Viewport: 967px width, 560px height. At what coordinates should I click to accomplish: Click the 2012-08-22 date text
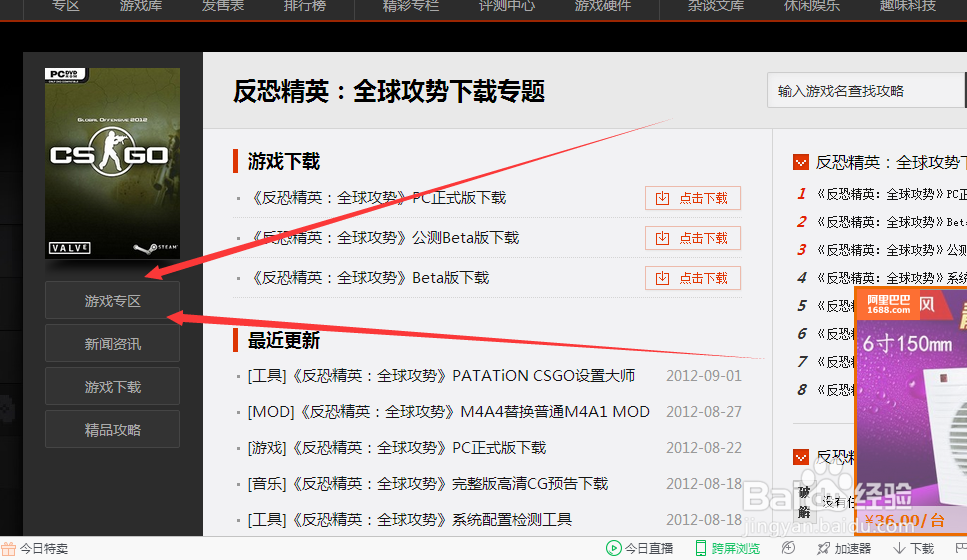[x=704, y=448]
